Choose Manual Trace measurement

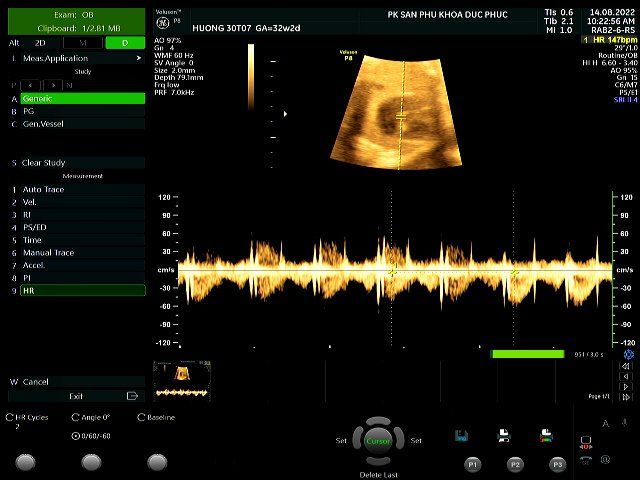(x=83, y=253)
